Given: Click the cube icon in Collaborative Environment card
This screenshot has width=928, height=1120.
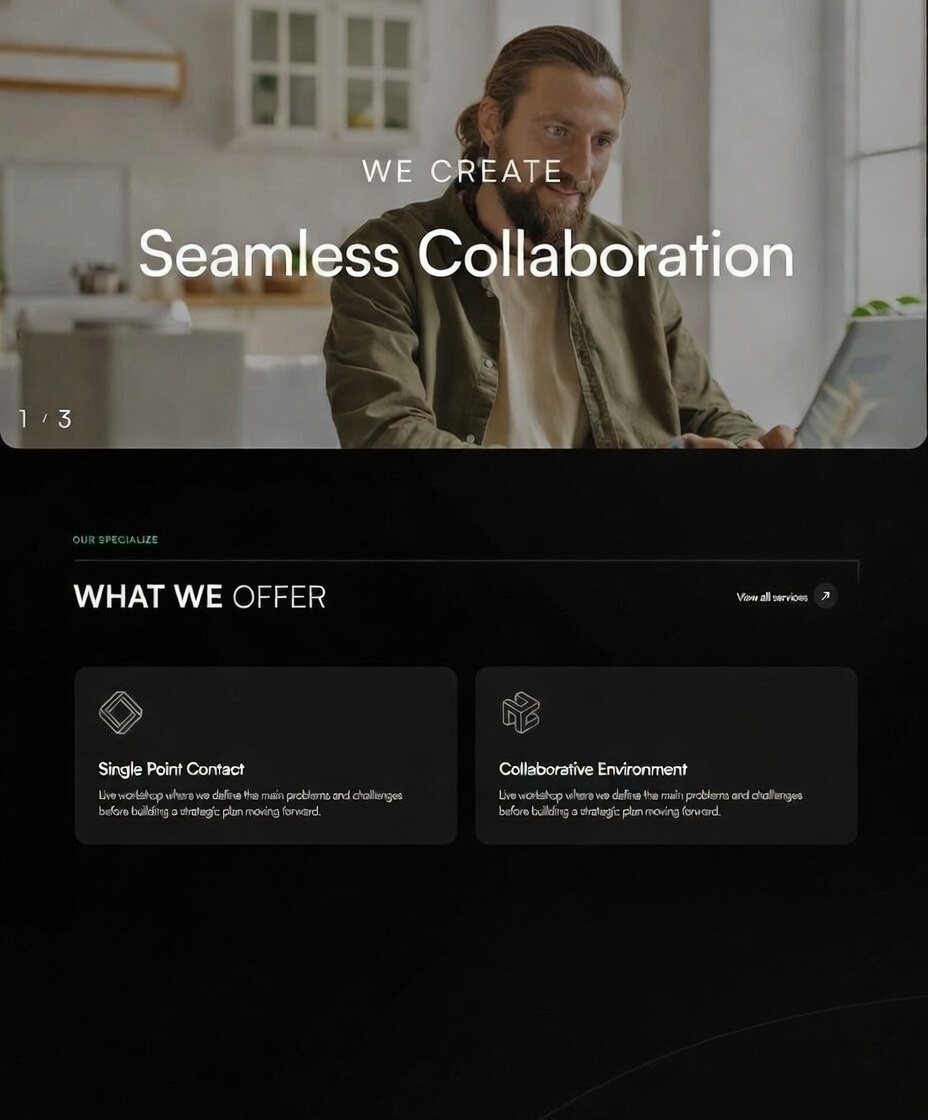Looking at the screenshot, I should coord(521,712).
